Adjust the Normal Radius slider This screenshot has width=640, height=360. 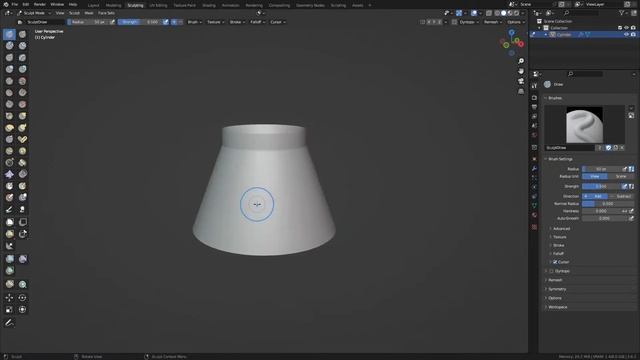[x=608, y=204]
